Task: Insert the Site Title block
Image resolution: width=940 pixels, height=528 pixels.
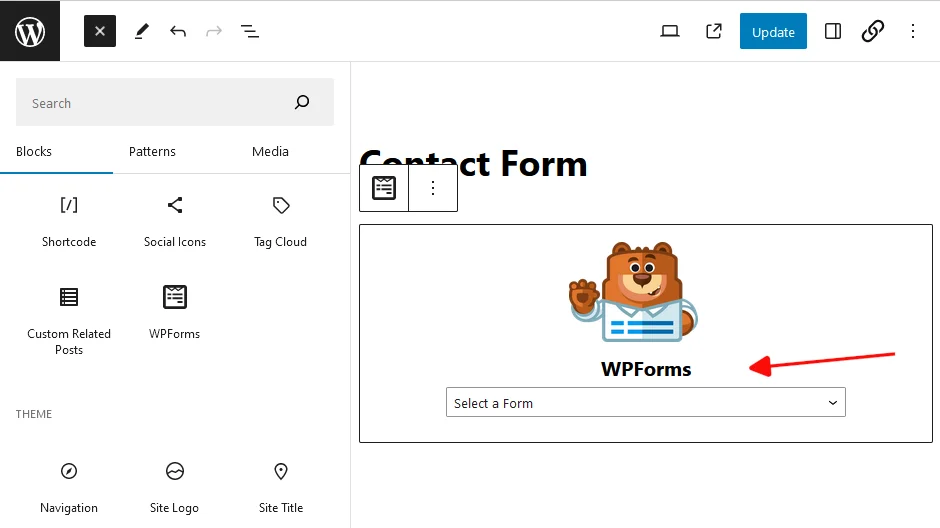Action: coord(281,488)
